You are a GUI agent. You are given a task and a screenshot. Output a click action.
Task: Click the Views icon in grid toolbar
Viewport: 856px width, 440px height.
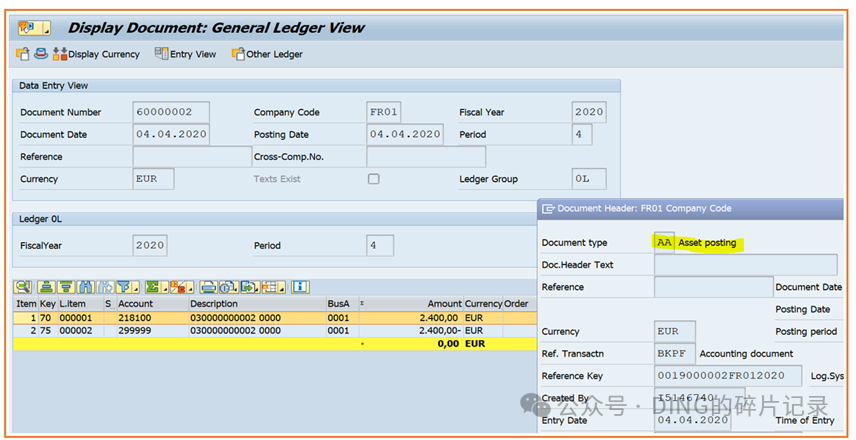tap(228, 287)
